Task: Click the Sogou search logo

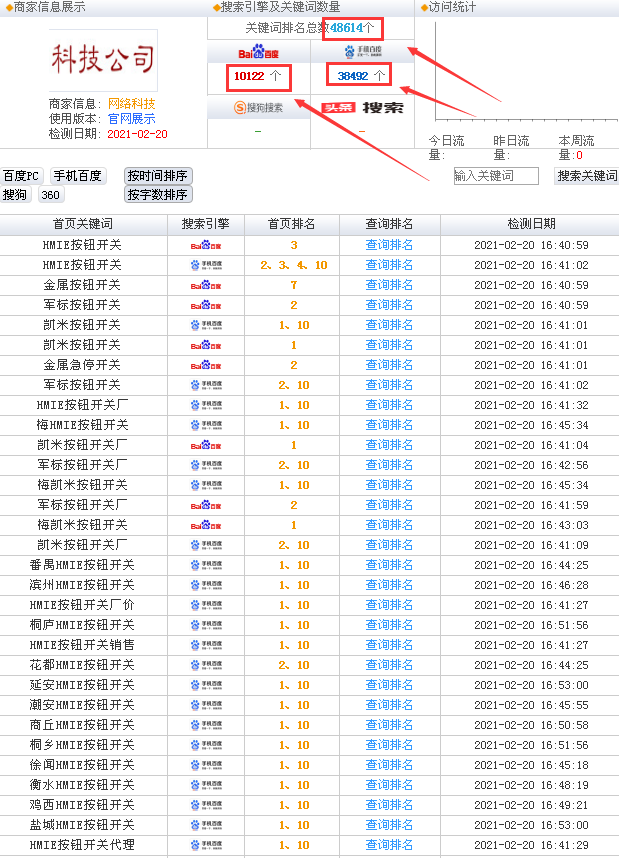Action: point(258,108)
